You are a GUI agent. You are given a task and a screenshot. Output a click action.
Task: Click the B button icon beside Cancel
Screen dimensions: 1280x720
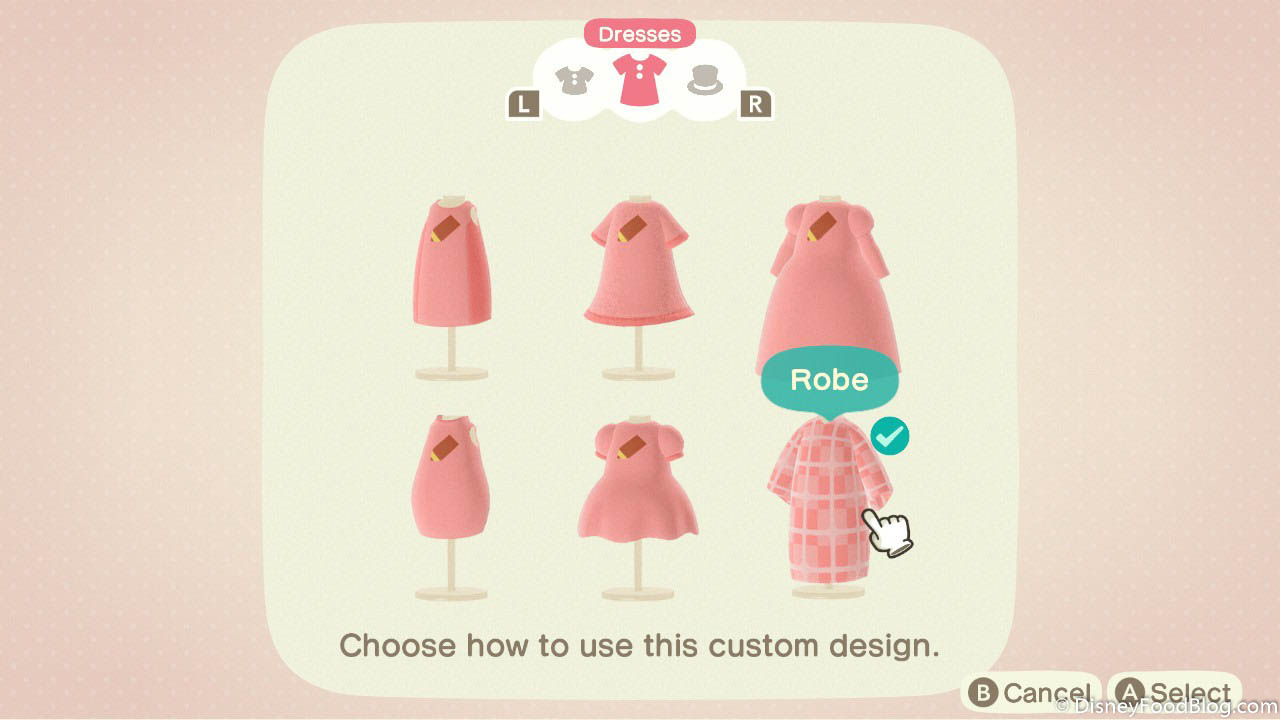tap(983, 693)
